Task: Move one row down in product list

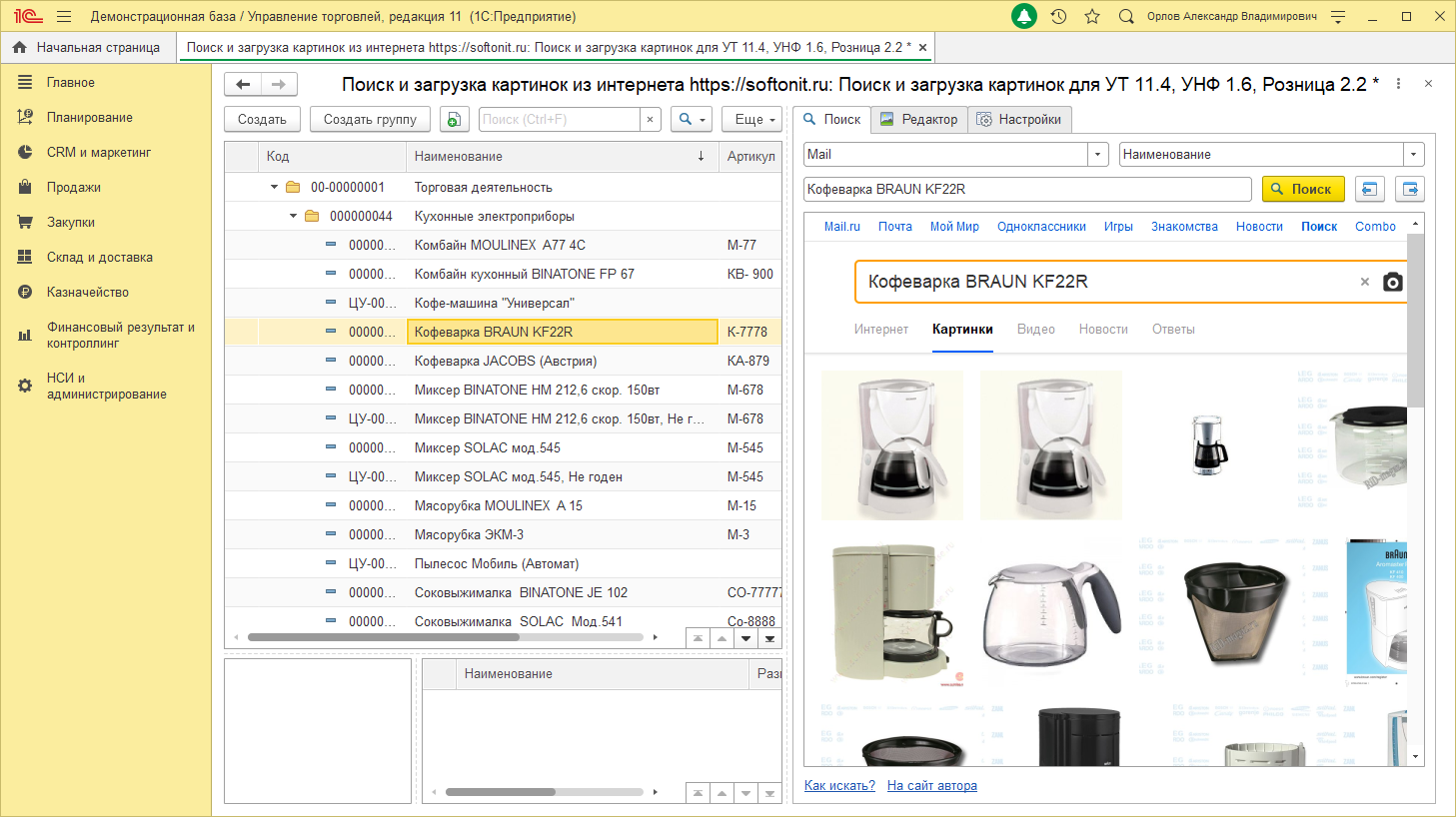Action: click(x=745, y=638)
